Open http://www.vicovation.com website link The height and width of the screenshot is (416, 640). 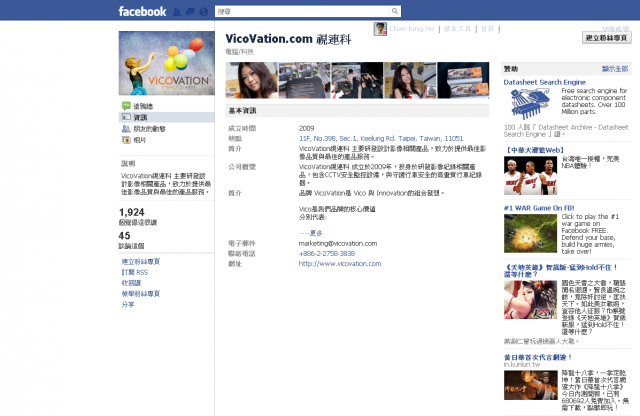340,264
